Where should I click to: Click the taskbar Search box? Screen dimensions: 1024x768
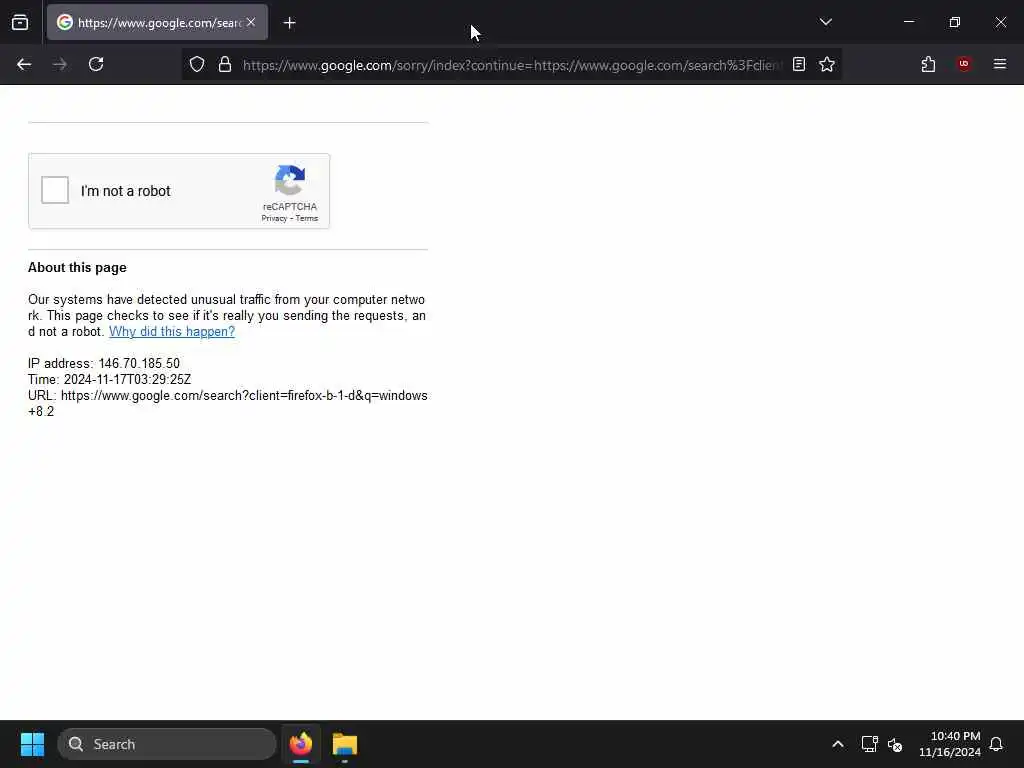tap(167, 744)
